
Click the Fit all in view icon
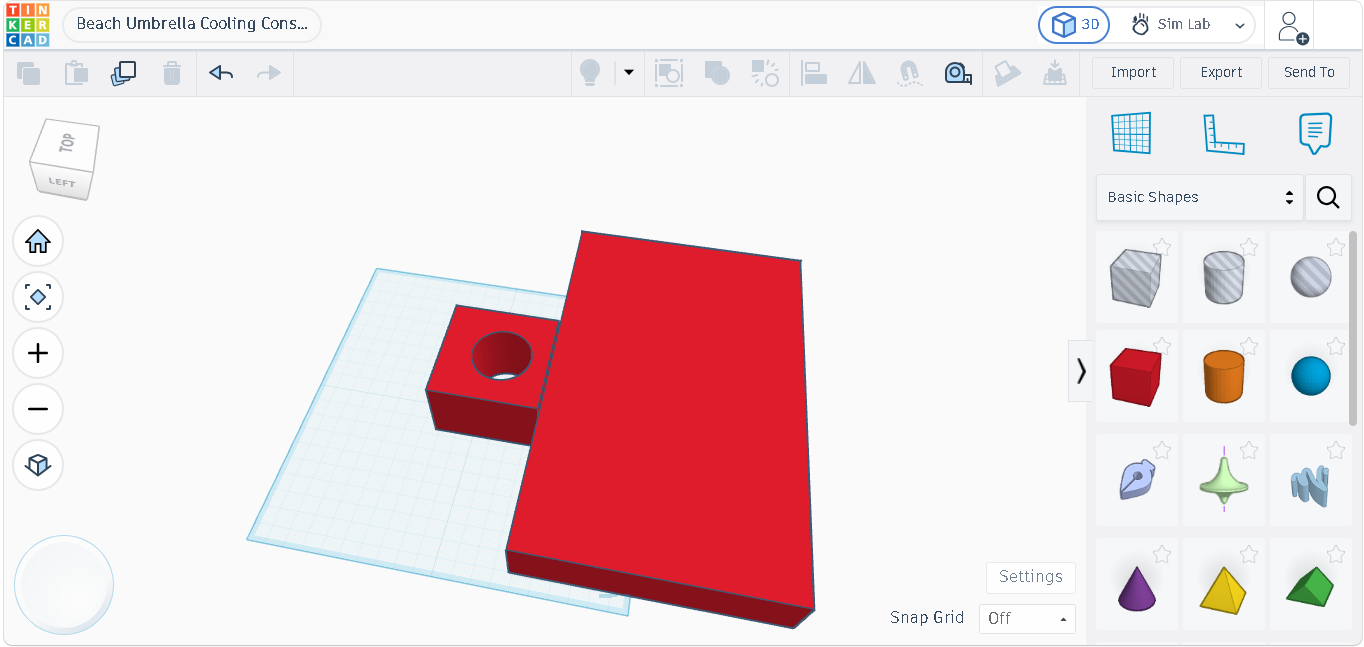[38, 297]
